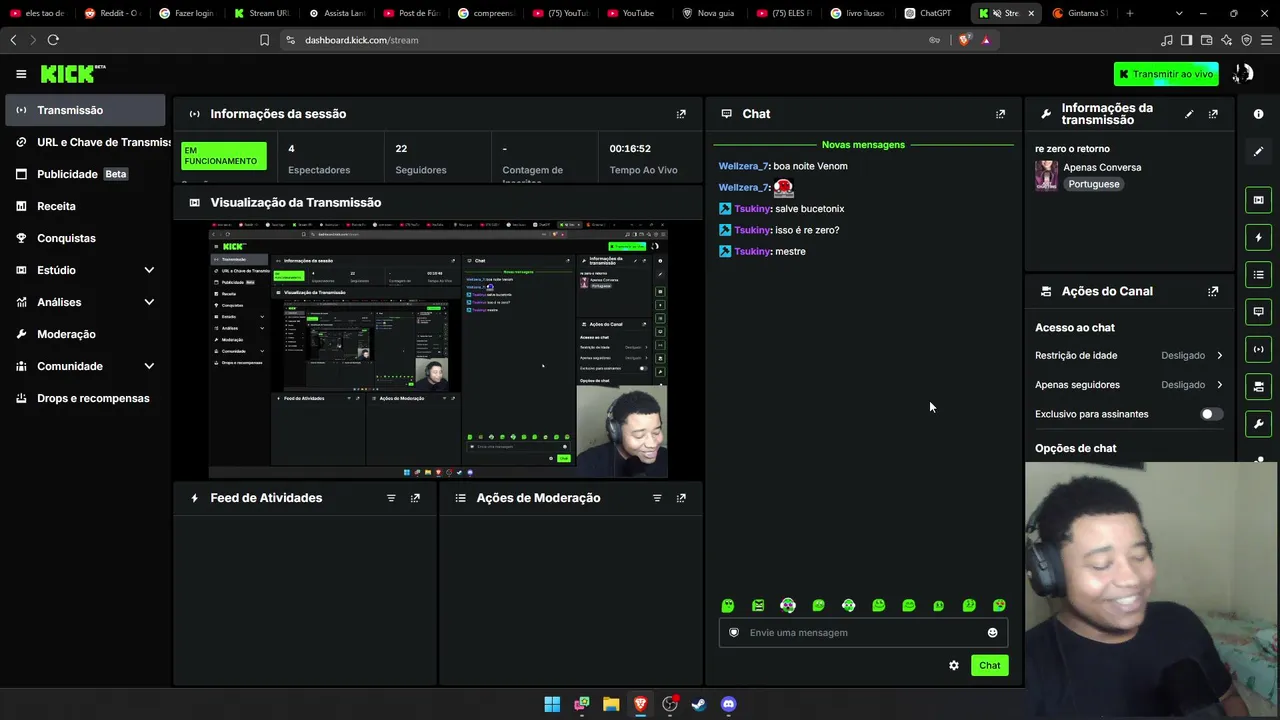Open the browser tab list dropdown

pyautogui.click(x=1178, y=13)
